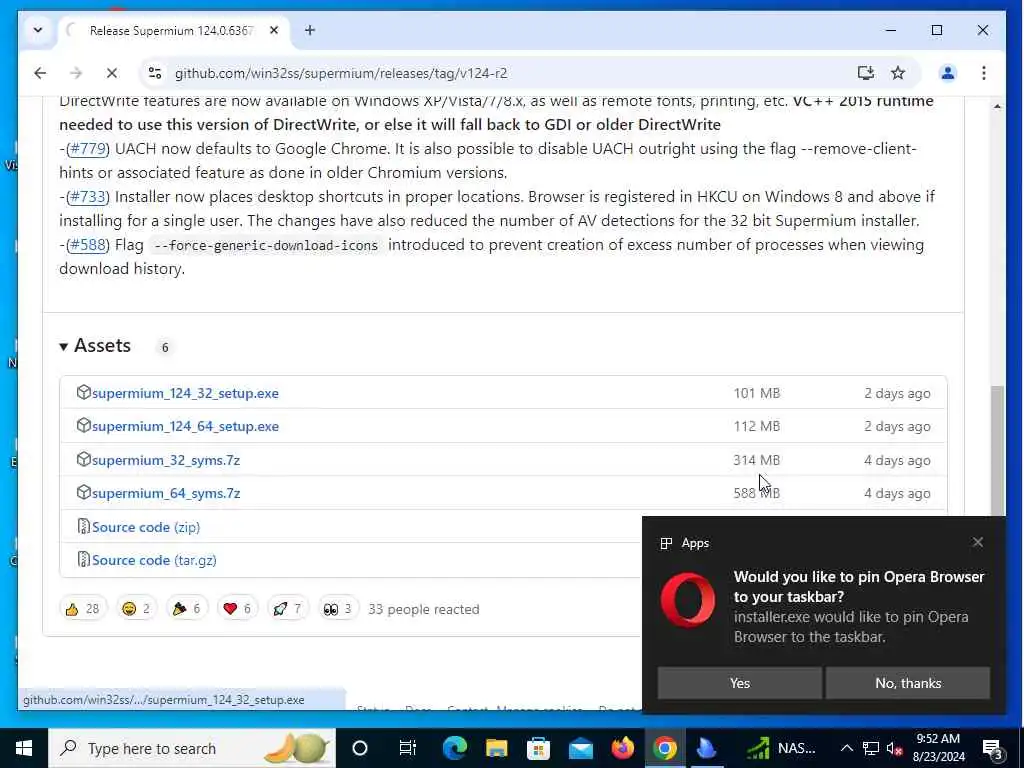The height and width of the screenshot is (768, 1024).
Task: Click the forward navigation arrow
Action: [x=76, y=73]
